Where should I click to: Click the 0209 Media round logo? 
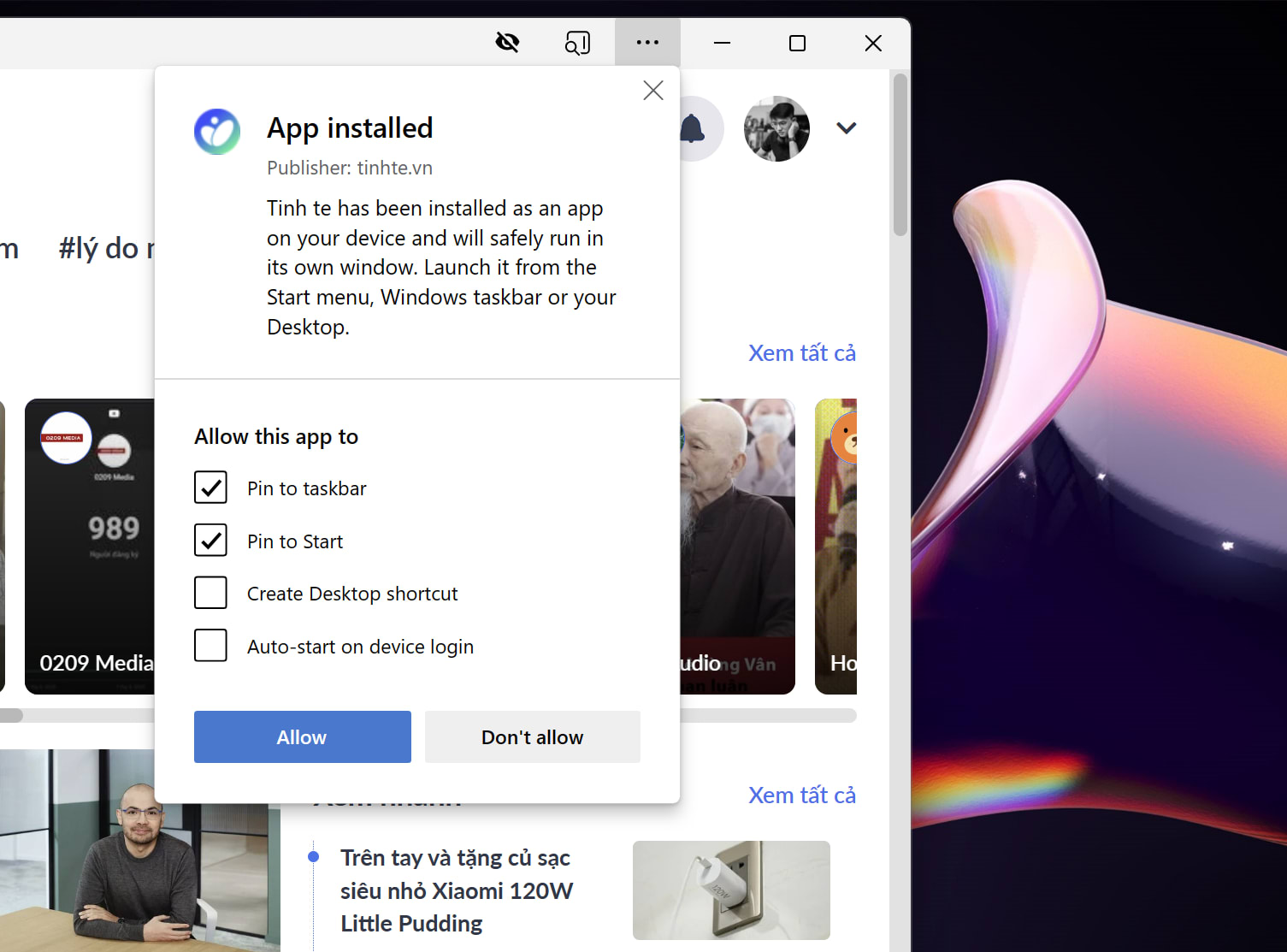pyautogui.click(x=66, y=438)
